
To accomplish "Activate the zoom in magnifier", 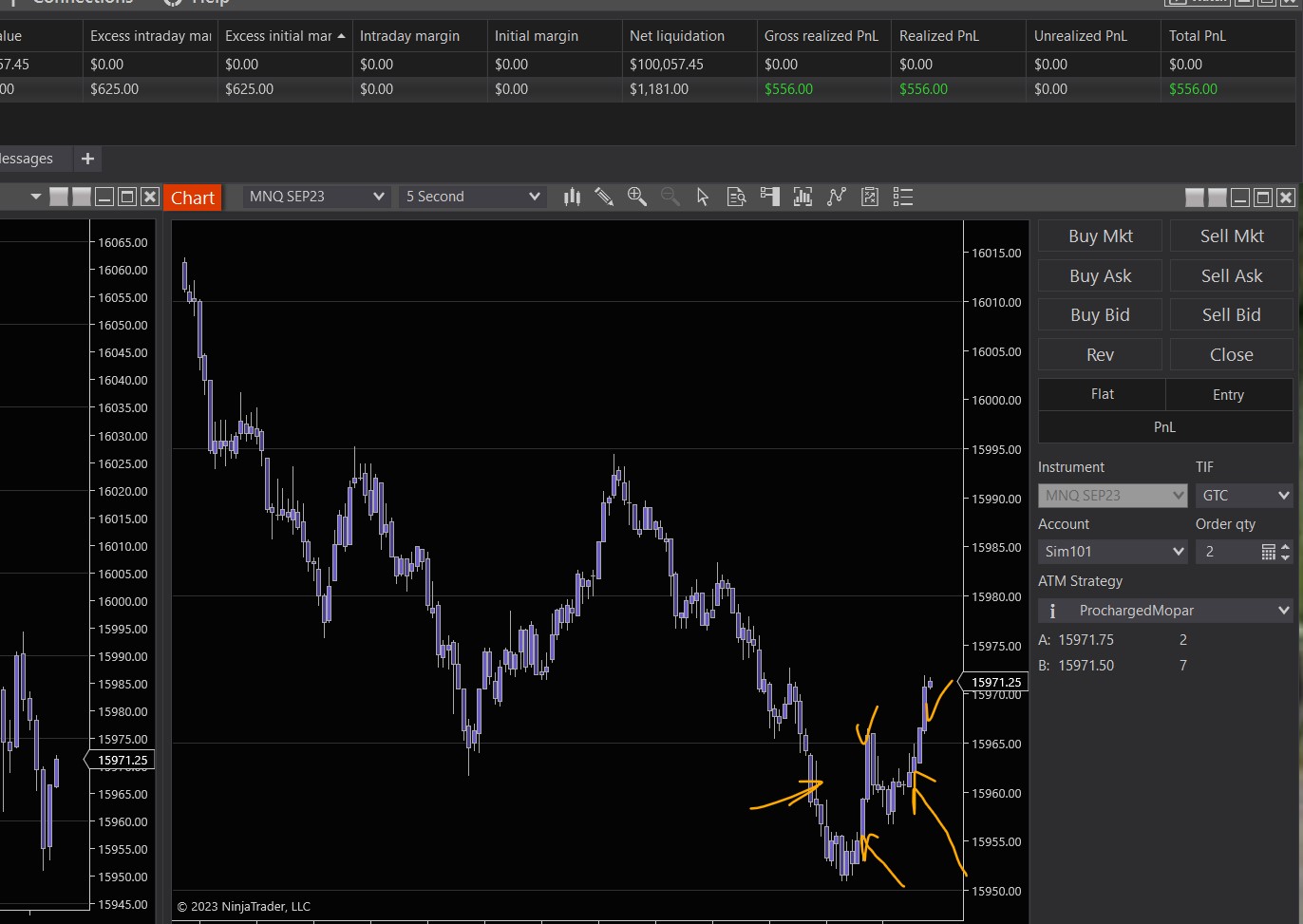I will point(637,197).
